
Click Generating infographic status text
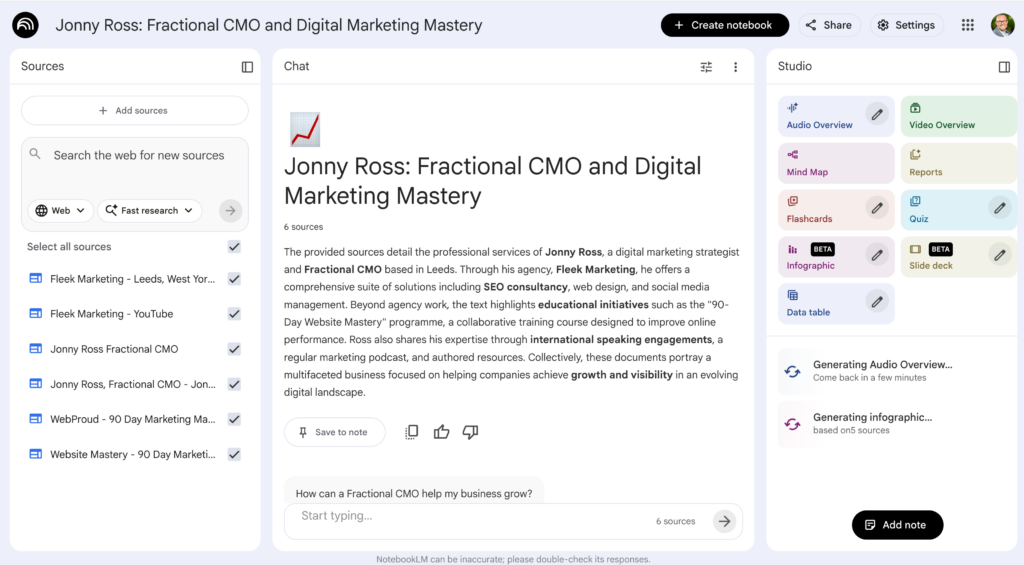(872, 417)
